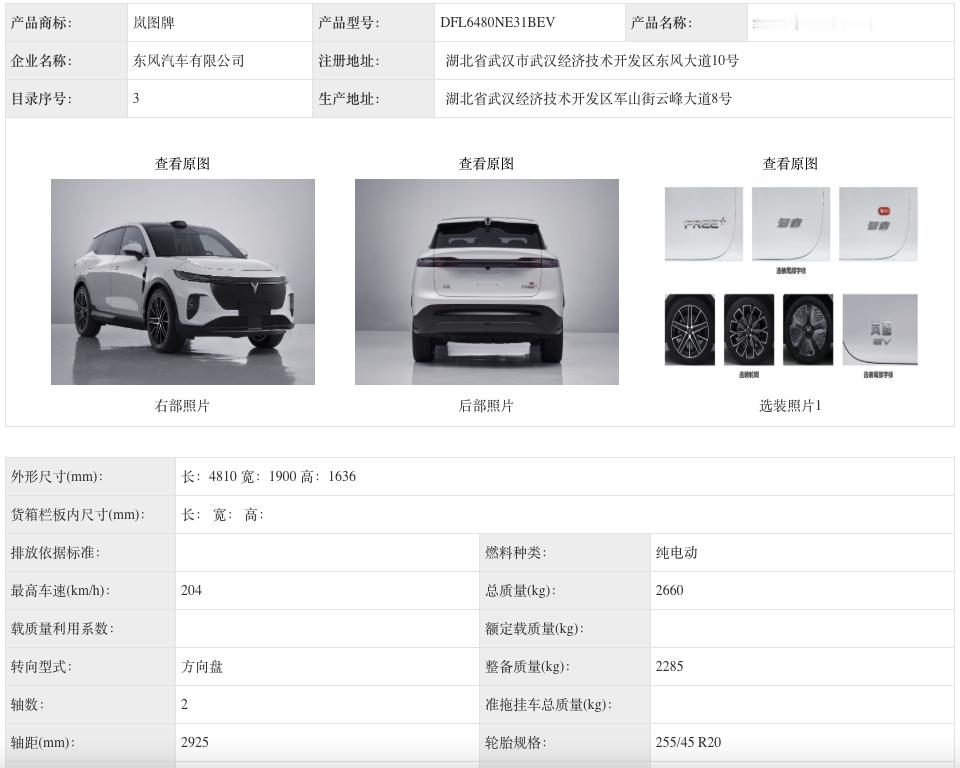Viewport: 960px width, 768px height.
Task: Click the right-side car photo thumbnail
Action: click(183, 282)
